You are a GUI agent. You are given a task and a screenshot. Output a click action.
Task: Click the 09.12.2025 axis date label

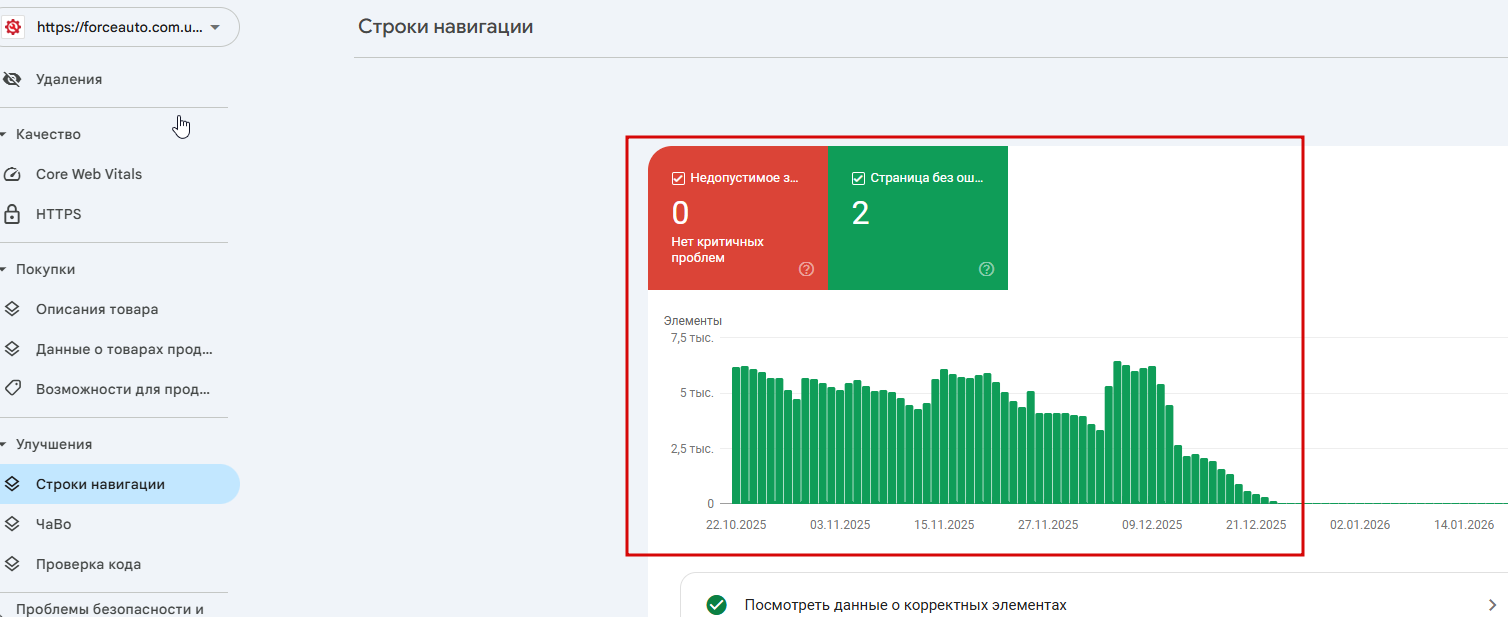tap(1152, 525)
